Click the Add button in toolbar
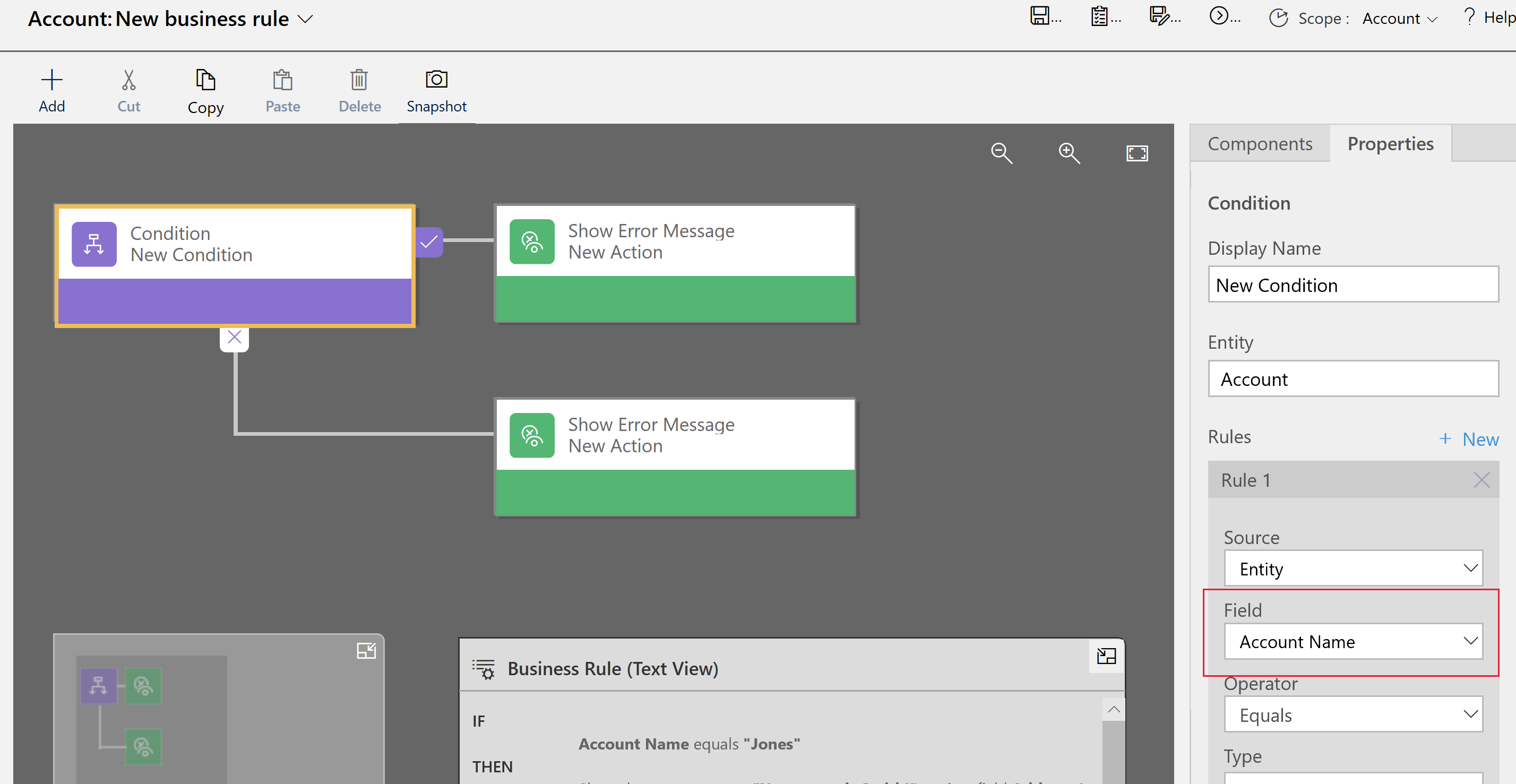 tap(51, 89)
